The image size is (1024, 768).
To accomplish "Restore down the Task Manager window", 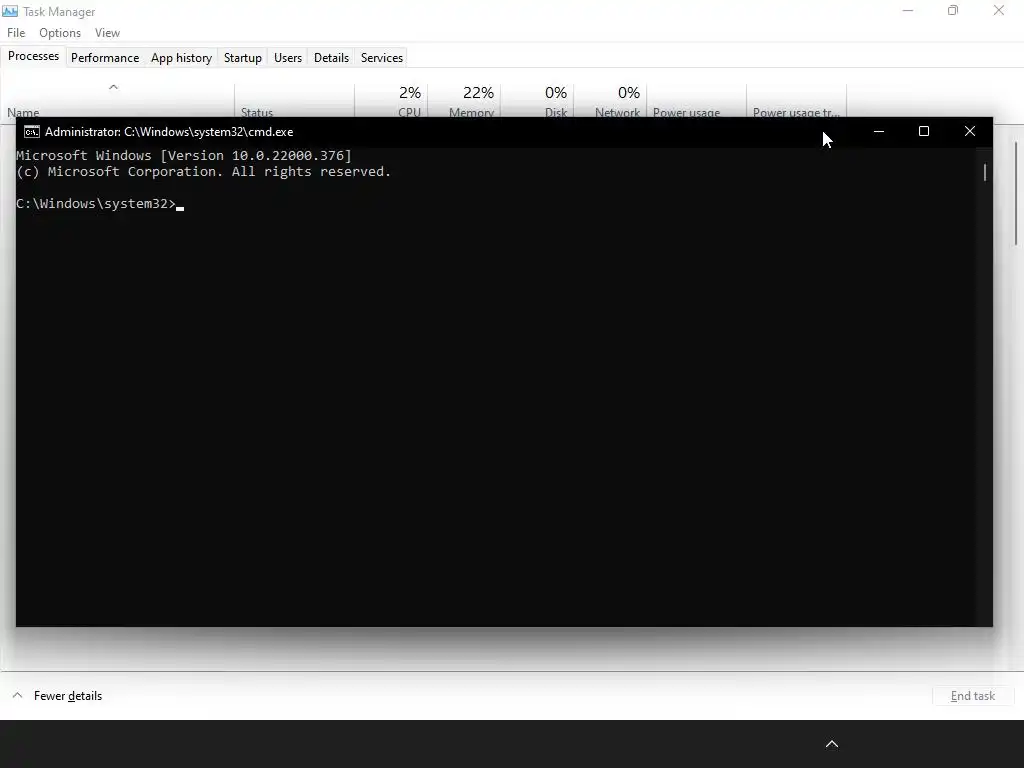I will point(953,11).
